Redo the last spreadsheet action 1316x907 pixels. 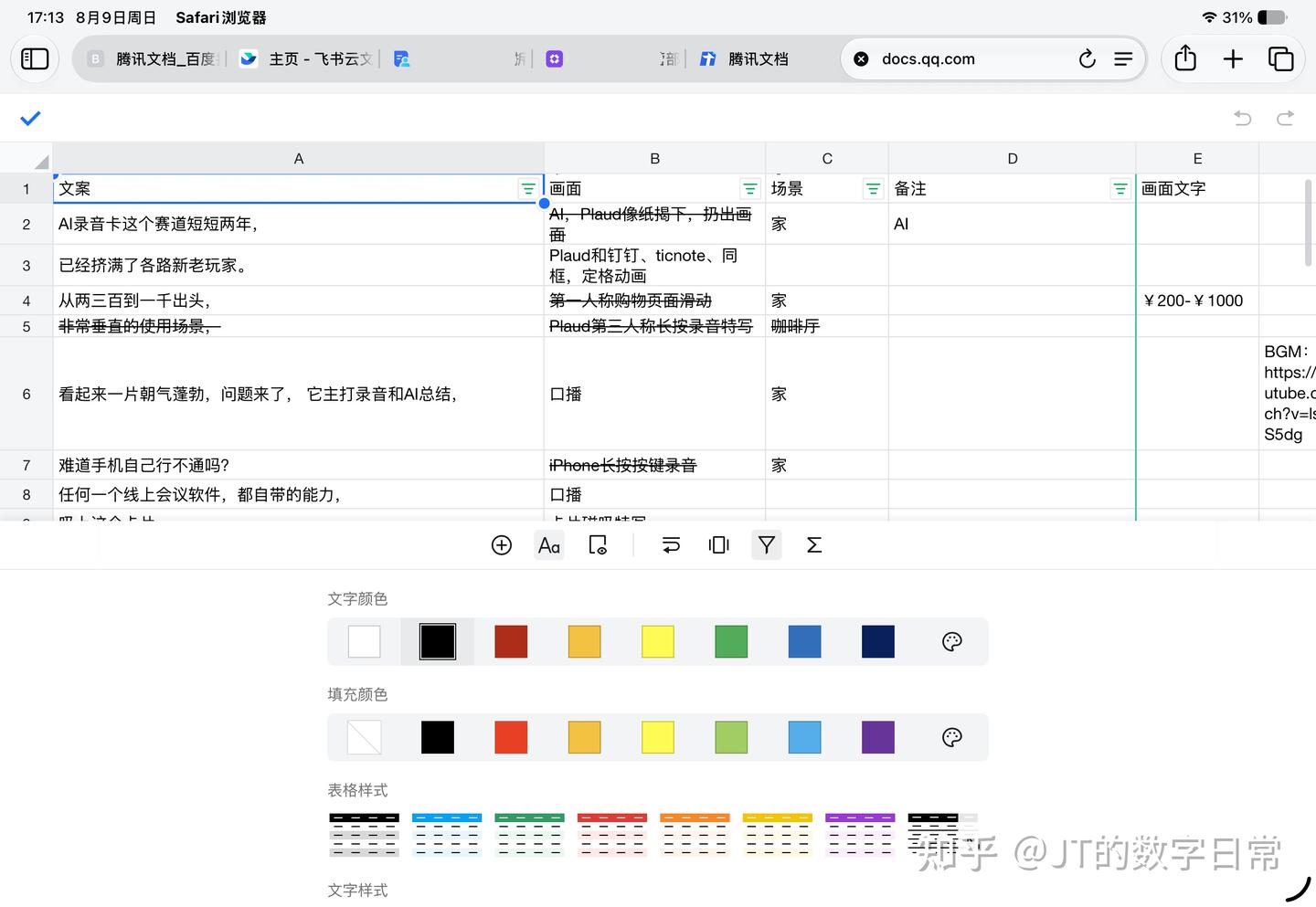point(1285,118)
